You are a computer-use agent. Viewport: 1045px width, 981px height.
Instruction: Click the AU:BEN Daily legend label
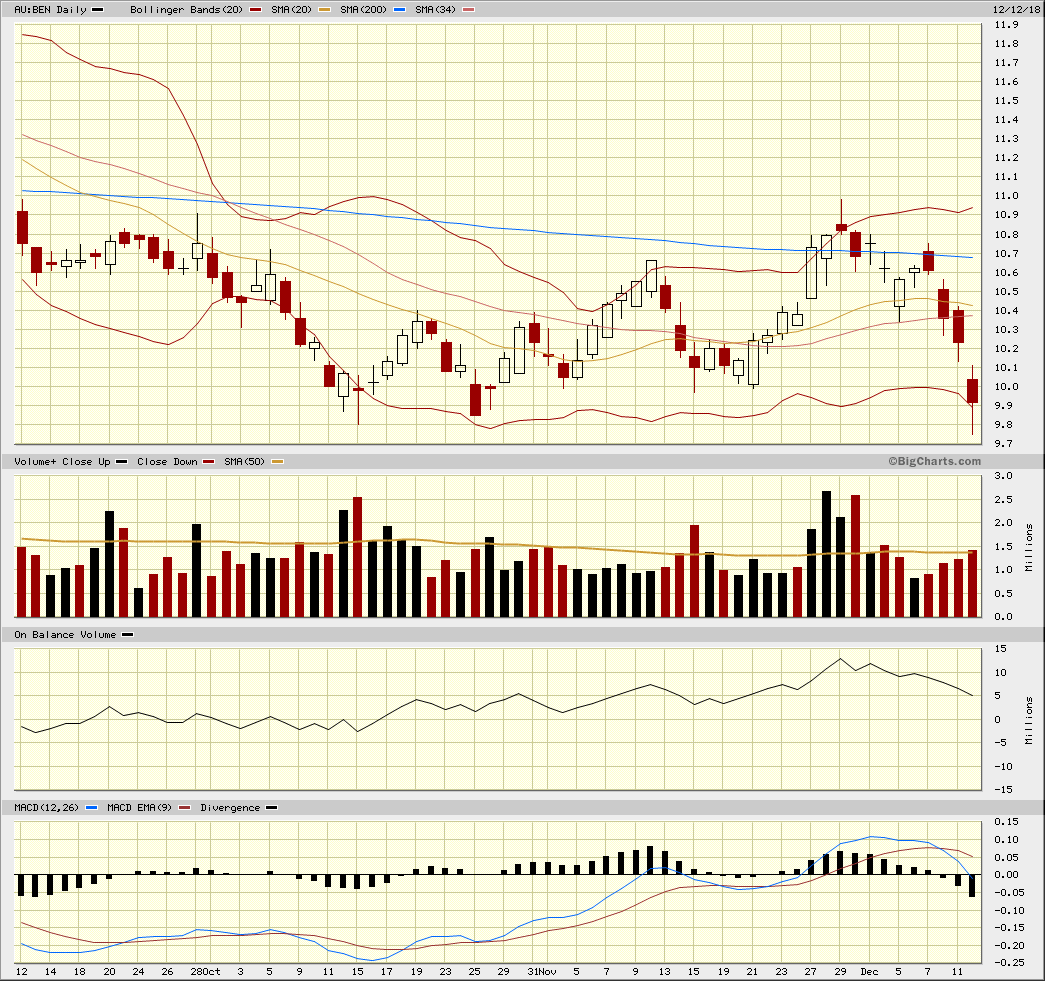[51, 9]
